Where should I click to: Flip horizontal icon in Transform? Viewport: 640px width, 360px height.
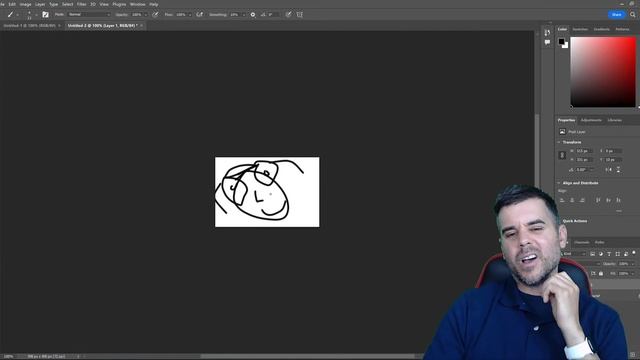(x=609, y=169)
